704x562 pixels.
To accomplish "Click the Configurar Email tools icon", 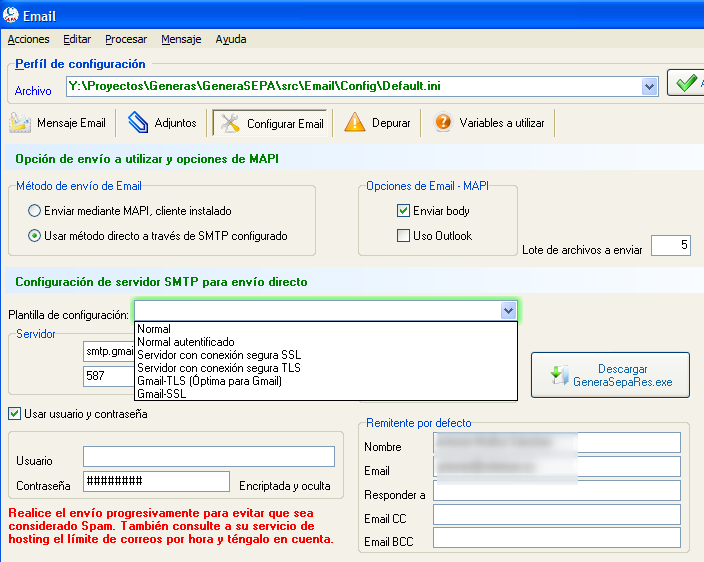I will [x=230, y=123].
